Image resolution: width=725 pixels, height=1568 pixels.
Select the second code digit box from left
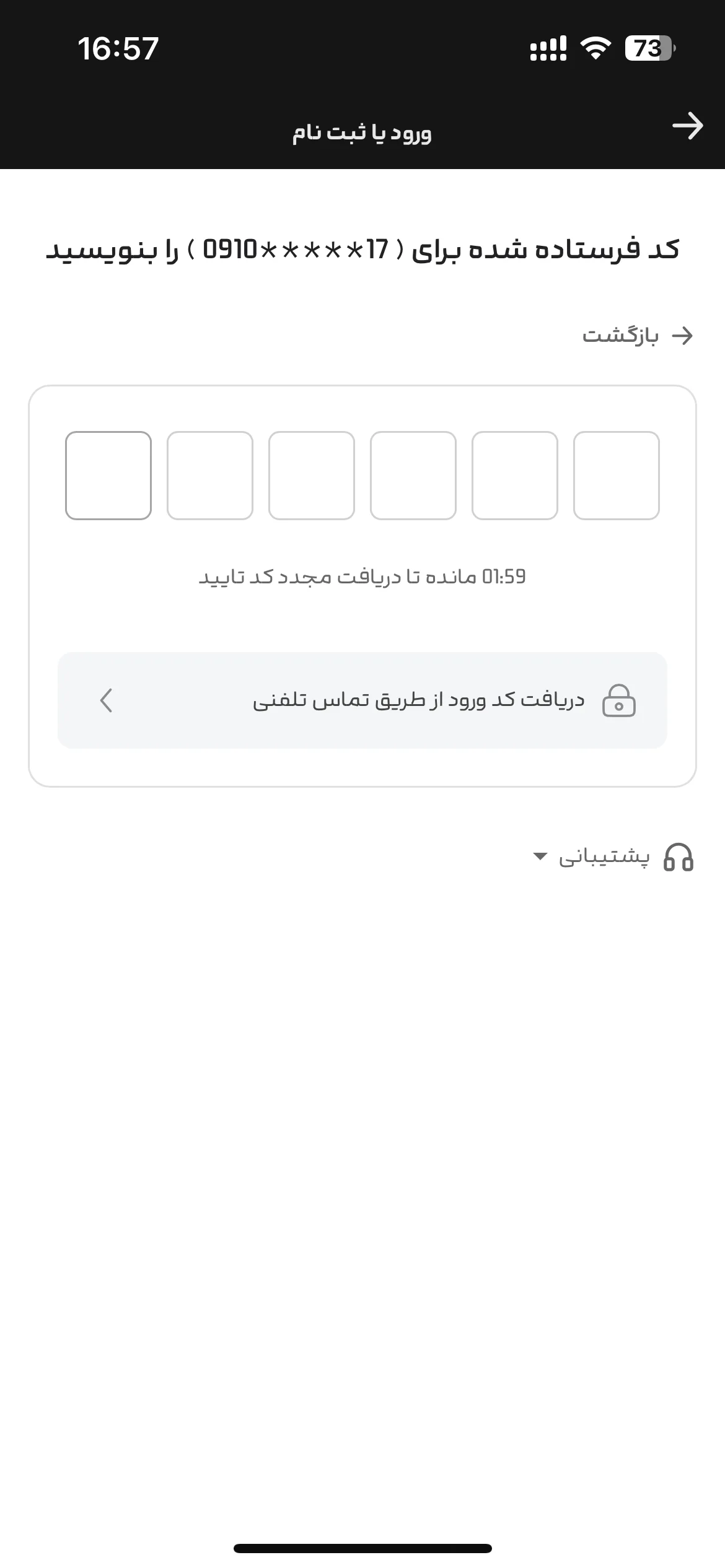pos(210,476)
